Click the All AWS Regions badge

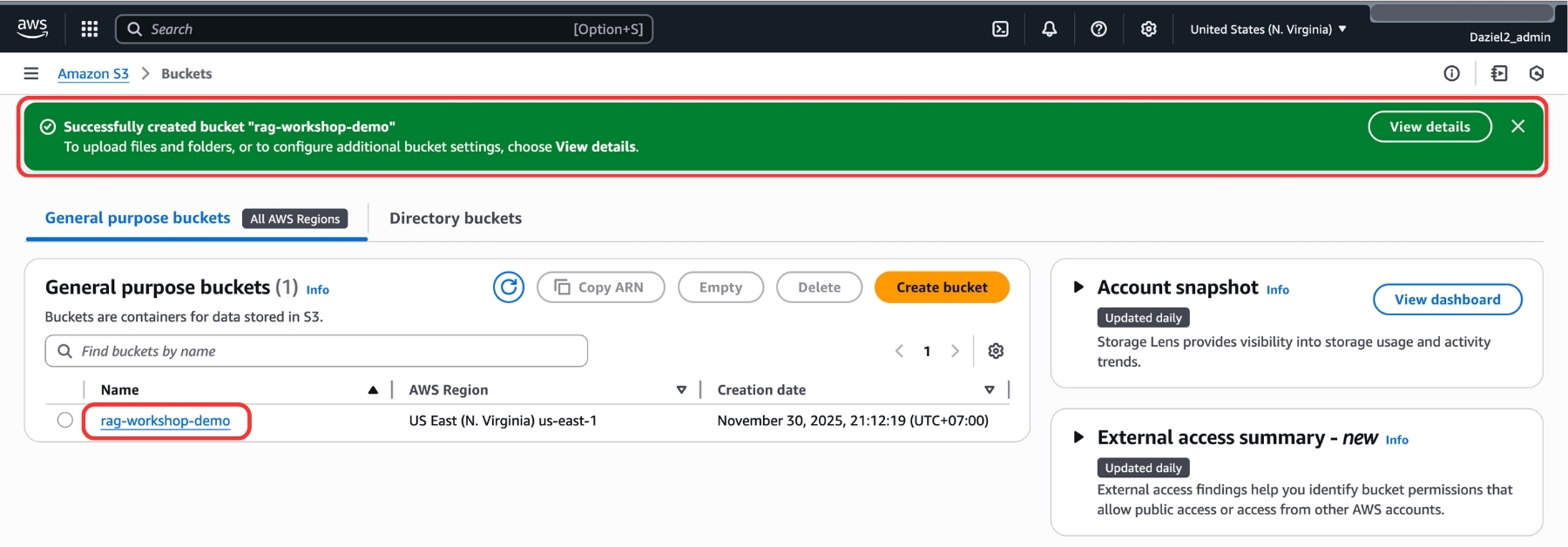(x=295, y=219)
